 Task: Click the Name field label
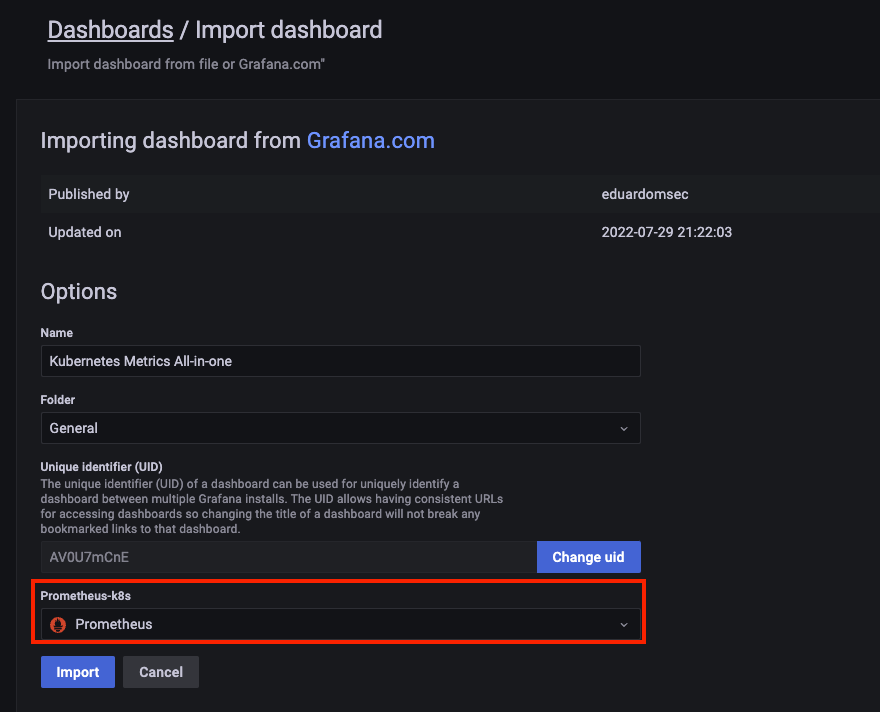point(56,333)
